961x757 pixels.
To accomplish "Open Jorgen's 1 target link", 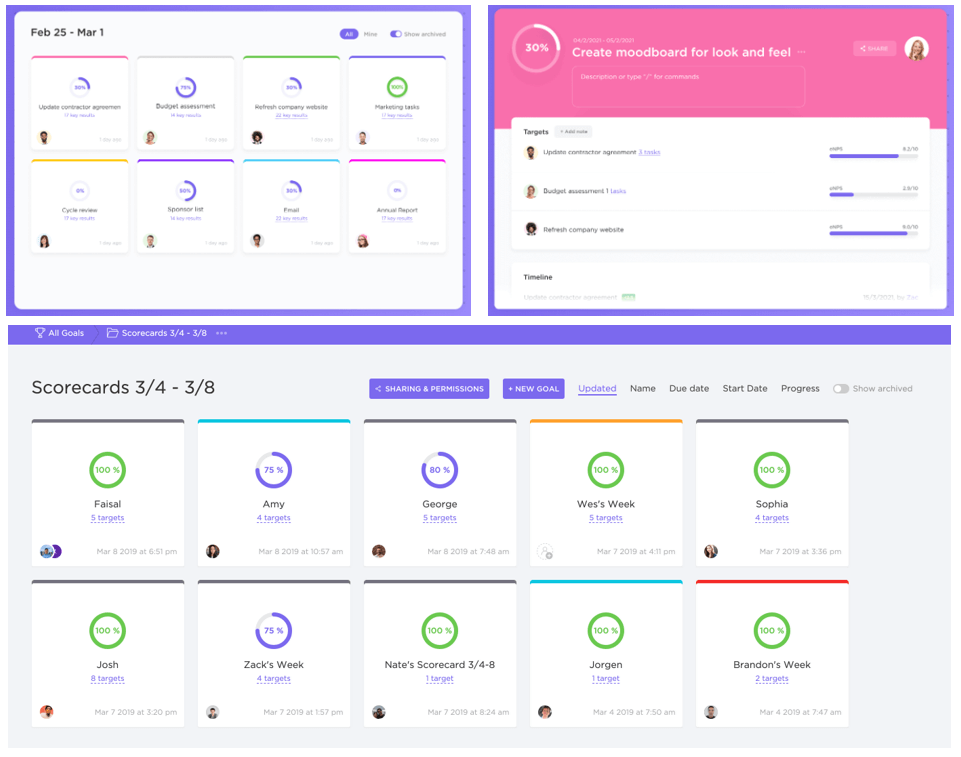I will tap(606, 679).
